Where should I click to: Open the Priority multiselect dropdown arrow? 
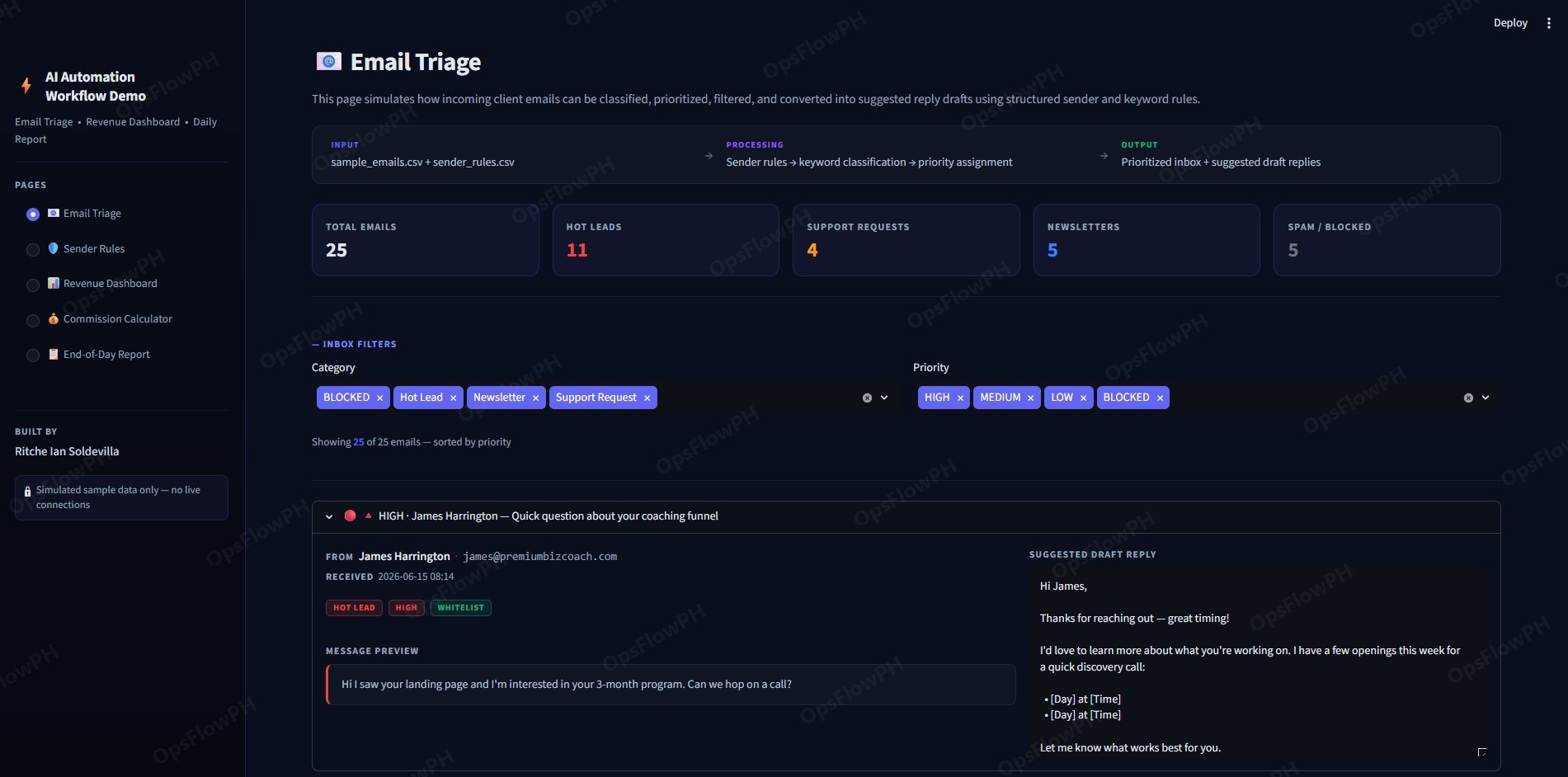(1486, 398)
